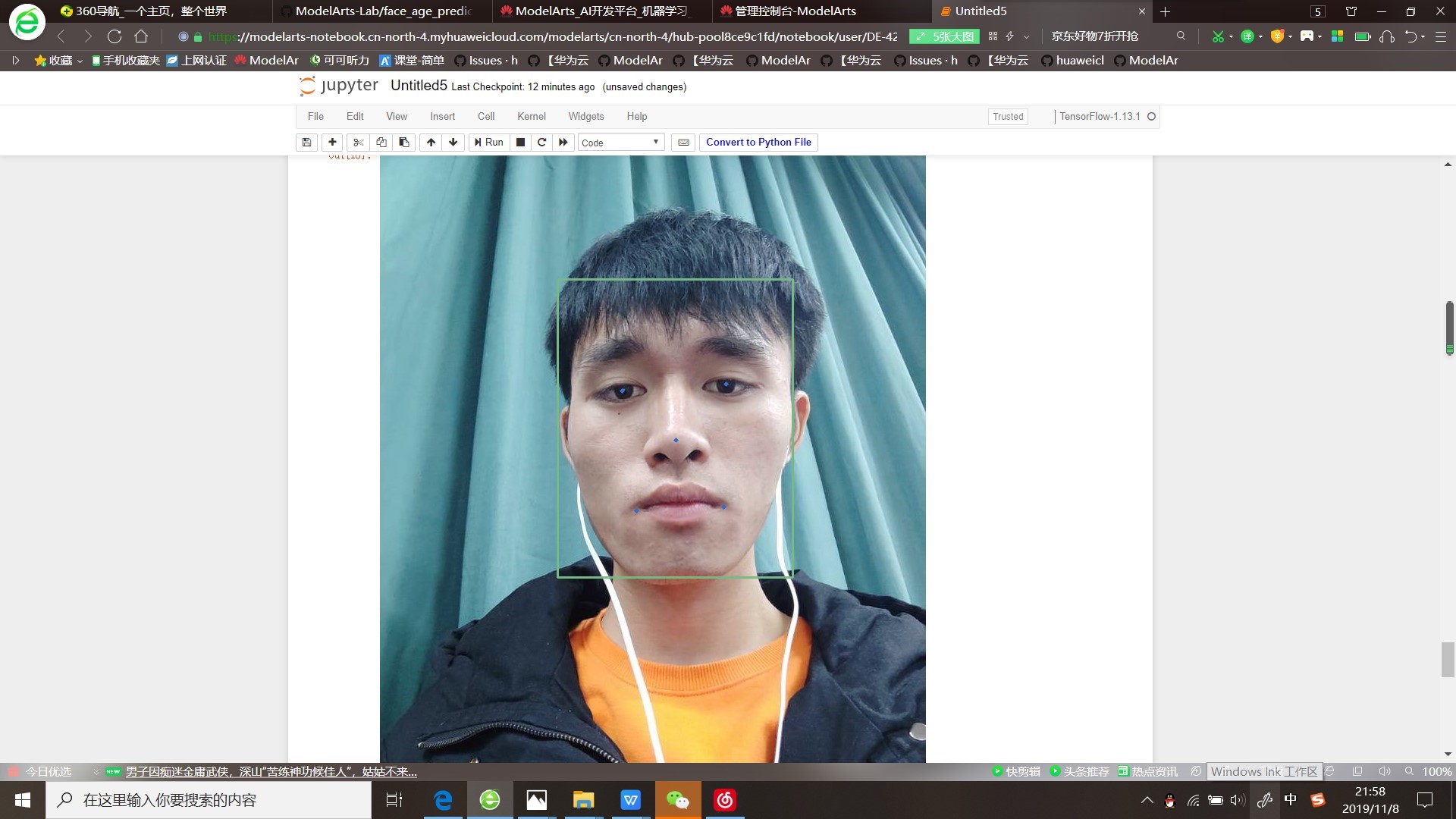Run the current cell with the Run button
The height and width of the screenshot is (819, 1456).
[488, 143]
